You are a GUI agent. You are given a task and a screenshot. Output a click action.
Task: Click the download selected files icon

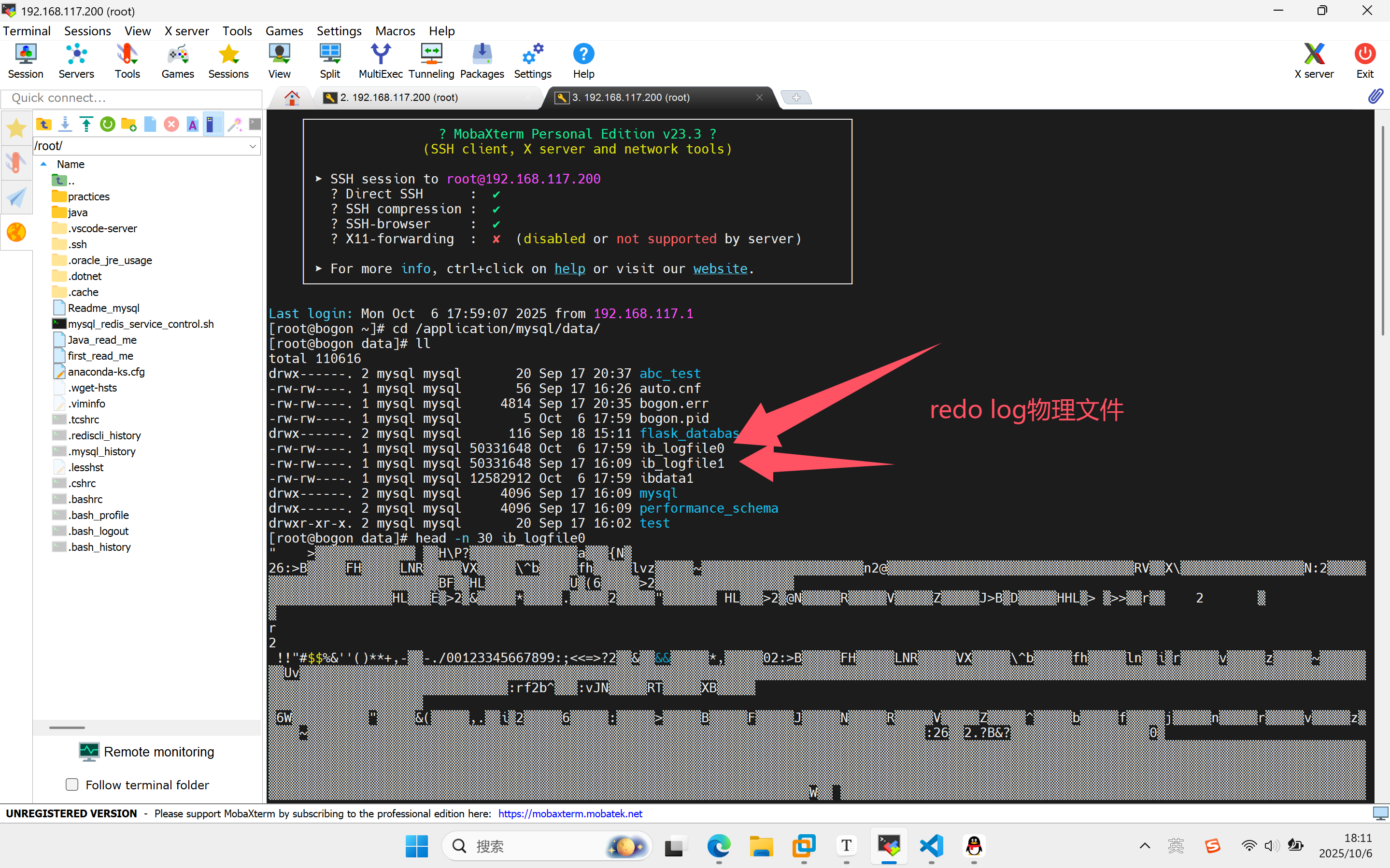65,124
